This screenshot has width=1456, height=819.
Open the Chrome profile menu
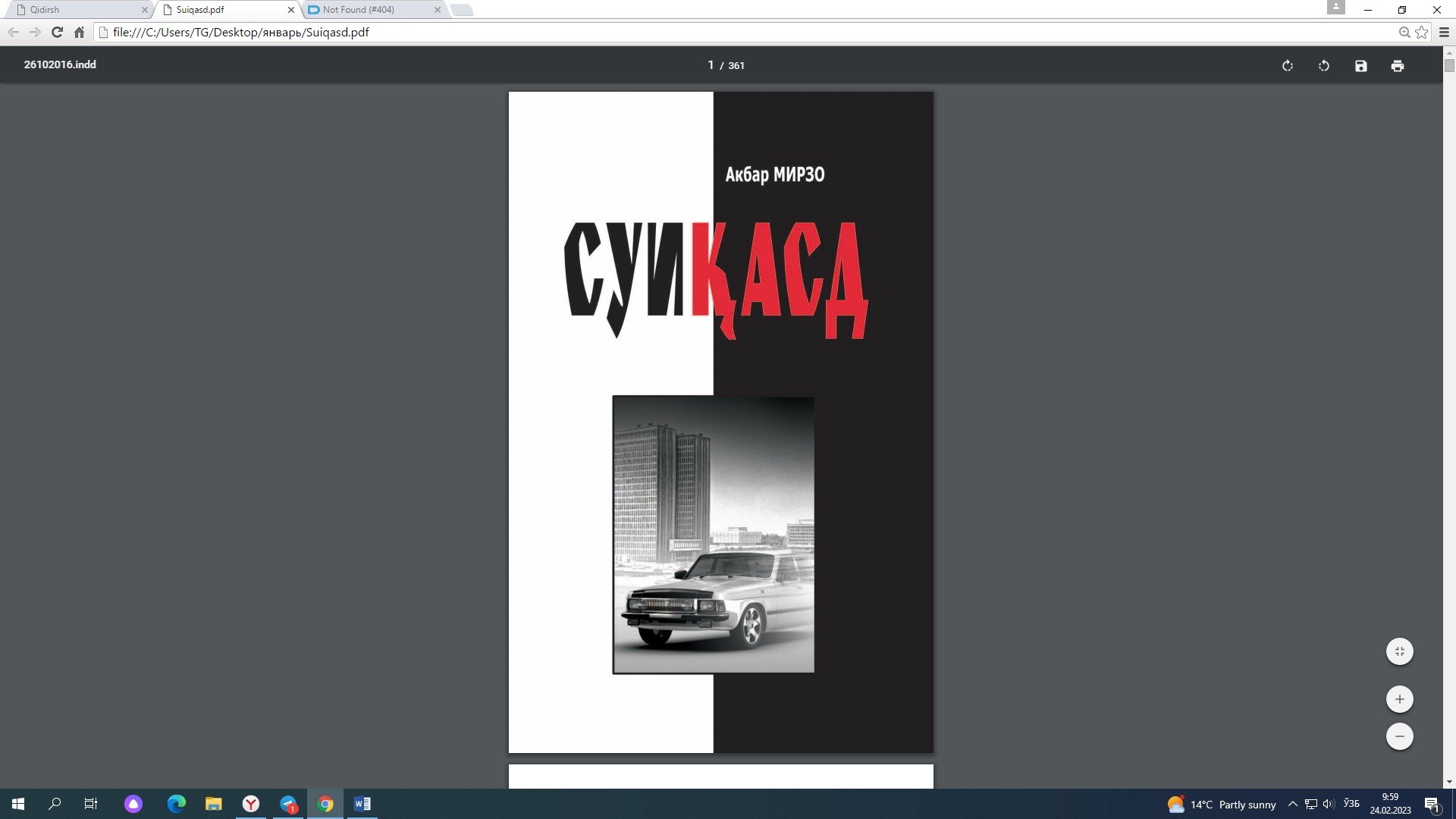click(x=1336, y=7)
